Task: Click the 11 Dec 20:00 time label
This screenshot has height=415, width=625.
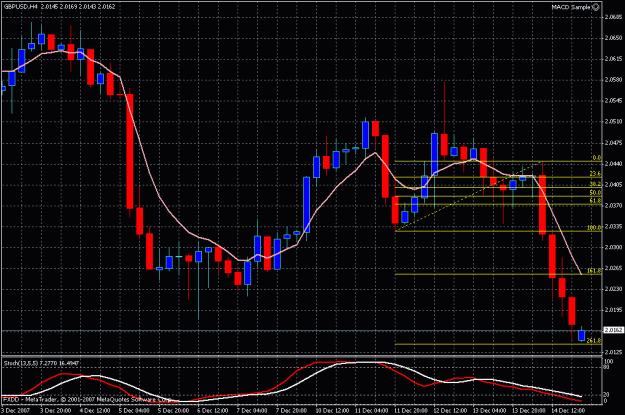Action: pos(411,410)
